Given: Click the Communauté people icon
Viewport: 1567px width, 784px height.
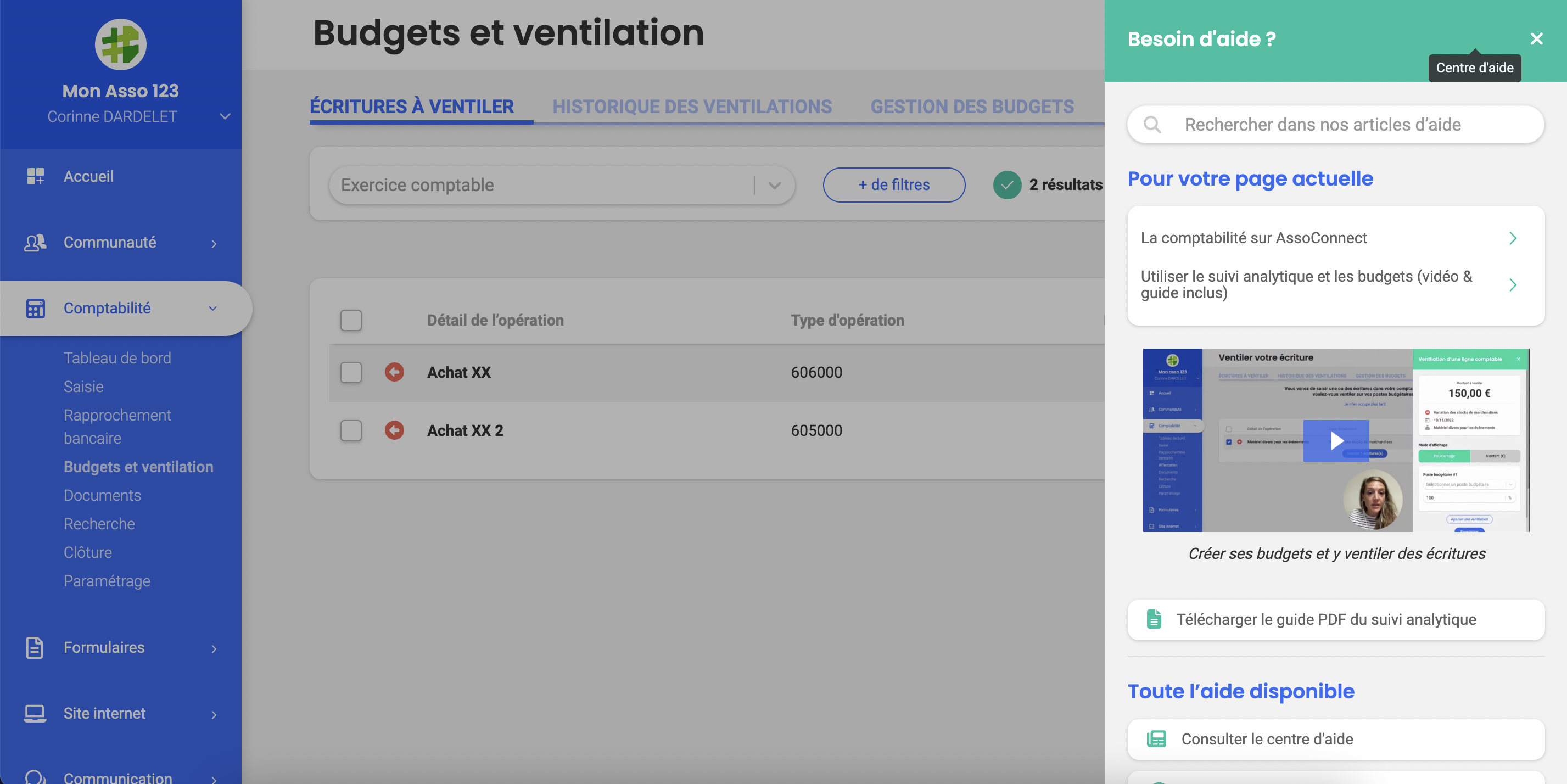Looking at the screenshot, I should click(35, 243).
